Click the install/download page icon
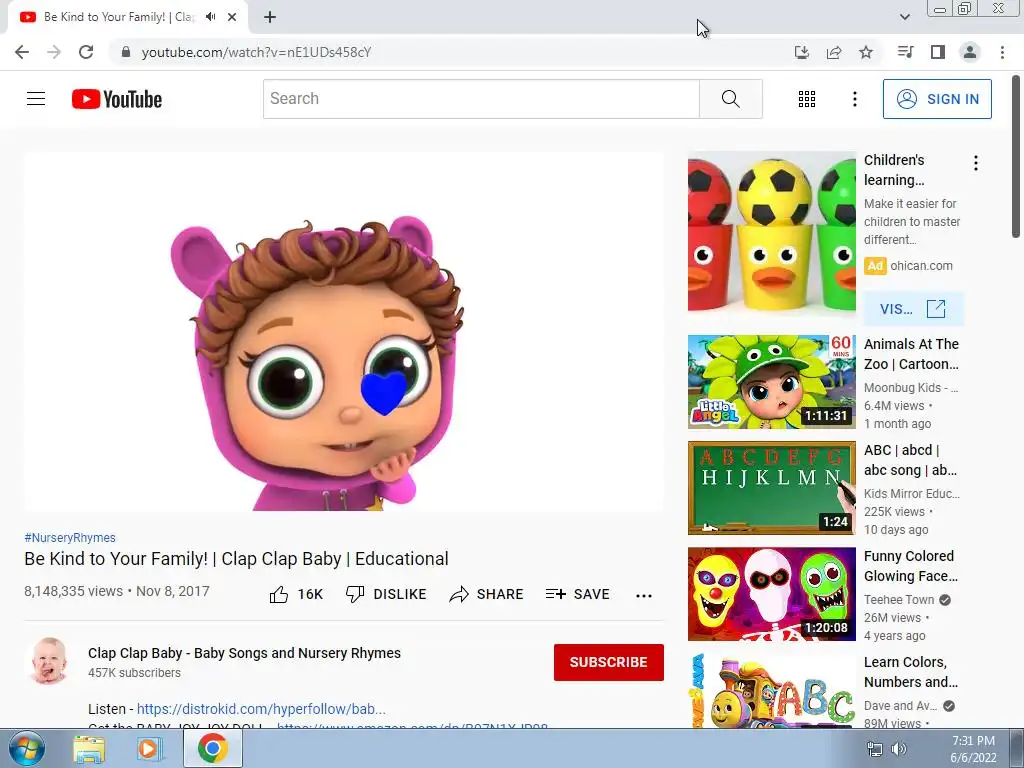Image resolution: width=1024 pixels, height=768 pixels. pos(802,52)
